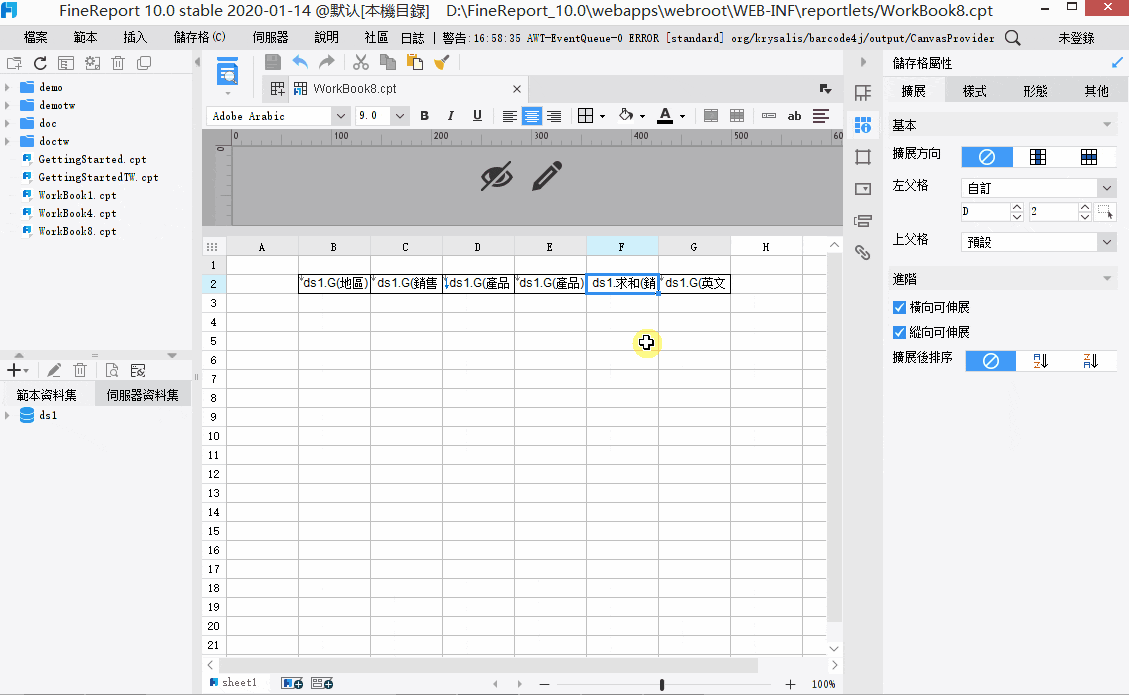Open the template preview icon
1129x695 pixels.
(x=228, y=73)
